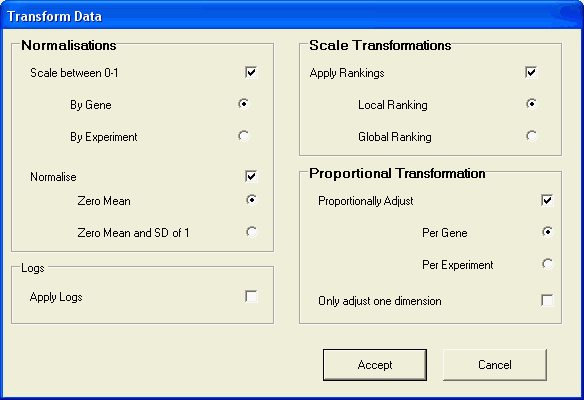Screen dimensions: 584x400
Task: Enable the Apply Logs checkbox
Action: click(251, 296)
